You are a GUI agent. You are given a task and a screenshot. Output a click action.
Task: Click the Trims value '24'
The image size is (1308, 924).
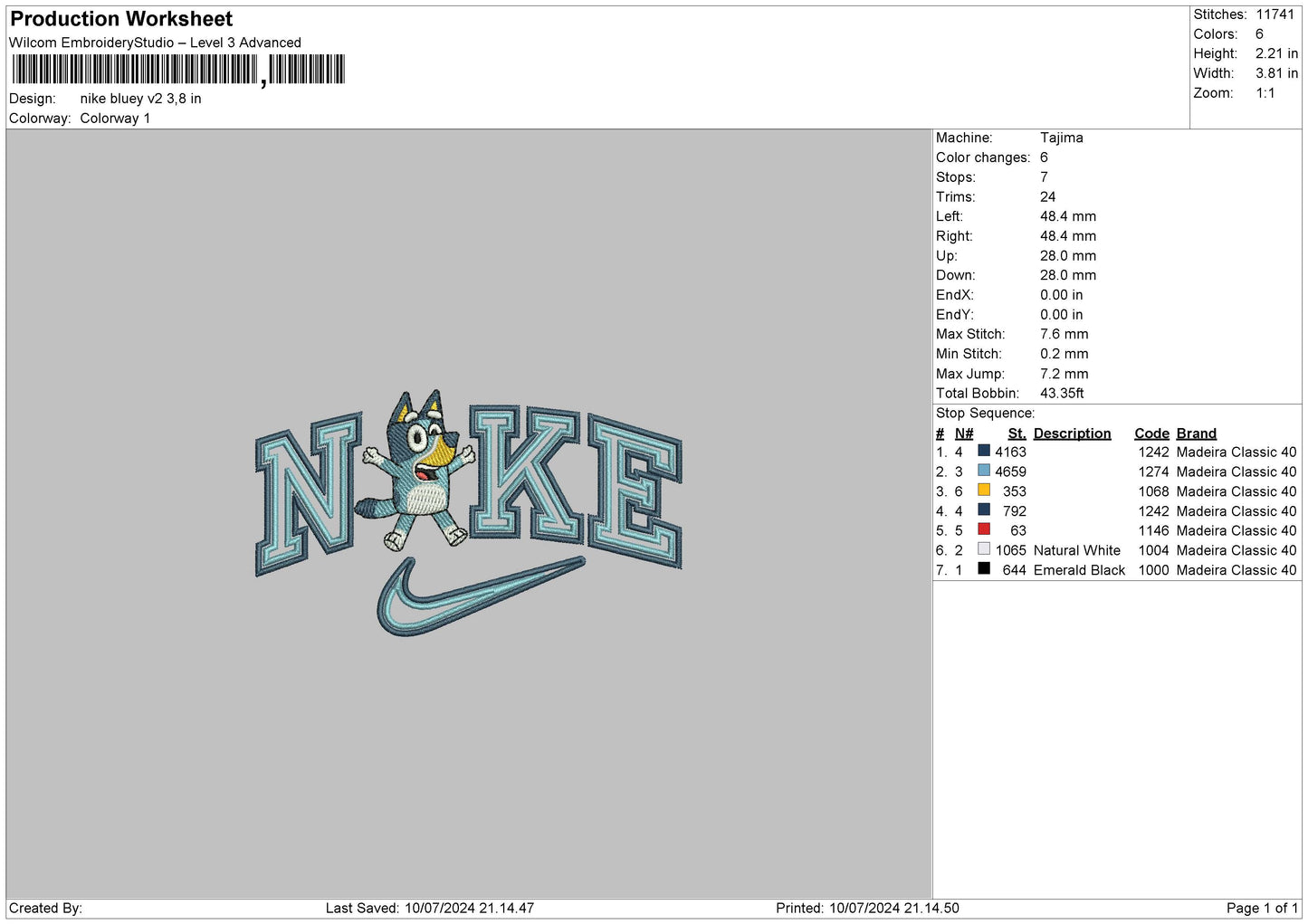coord(1047,197)
